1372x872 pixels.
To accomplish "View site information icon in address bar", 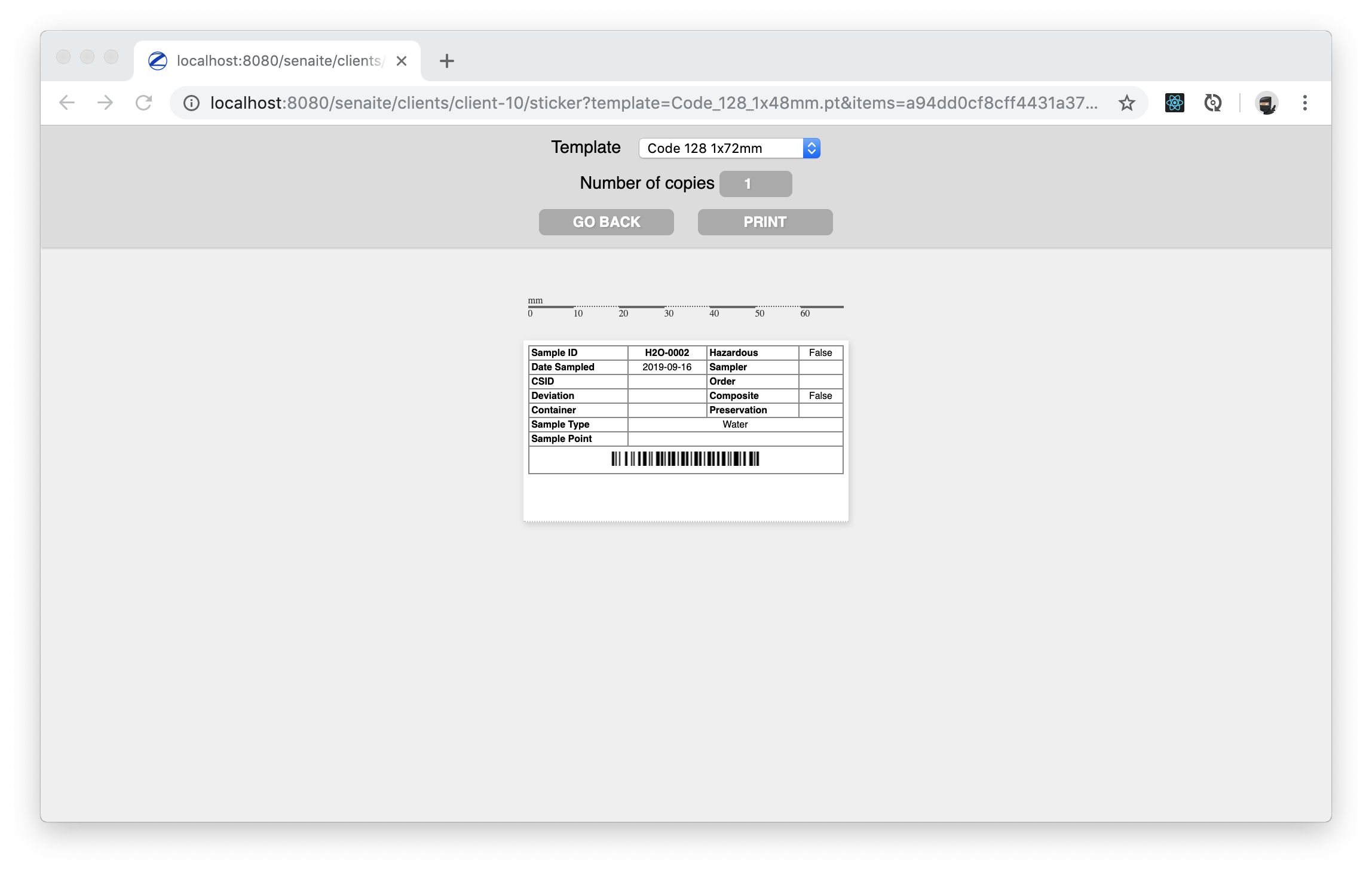I will click(191, 103).
